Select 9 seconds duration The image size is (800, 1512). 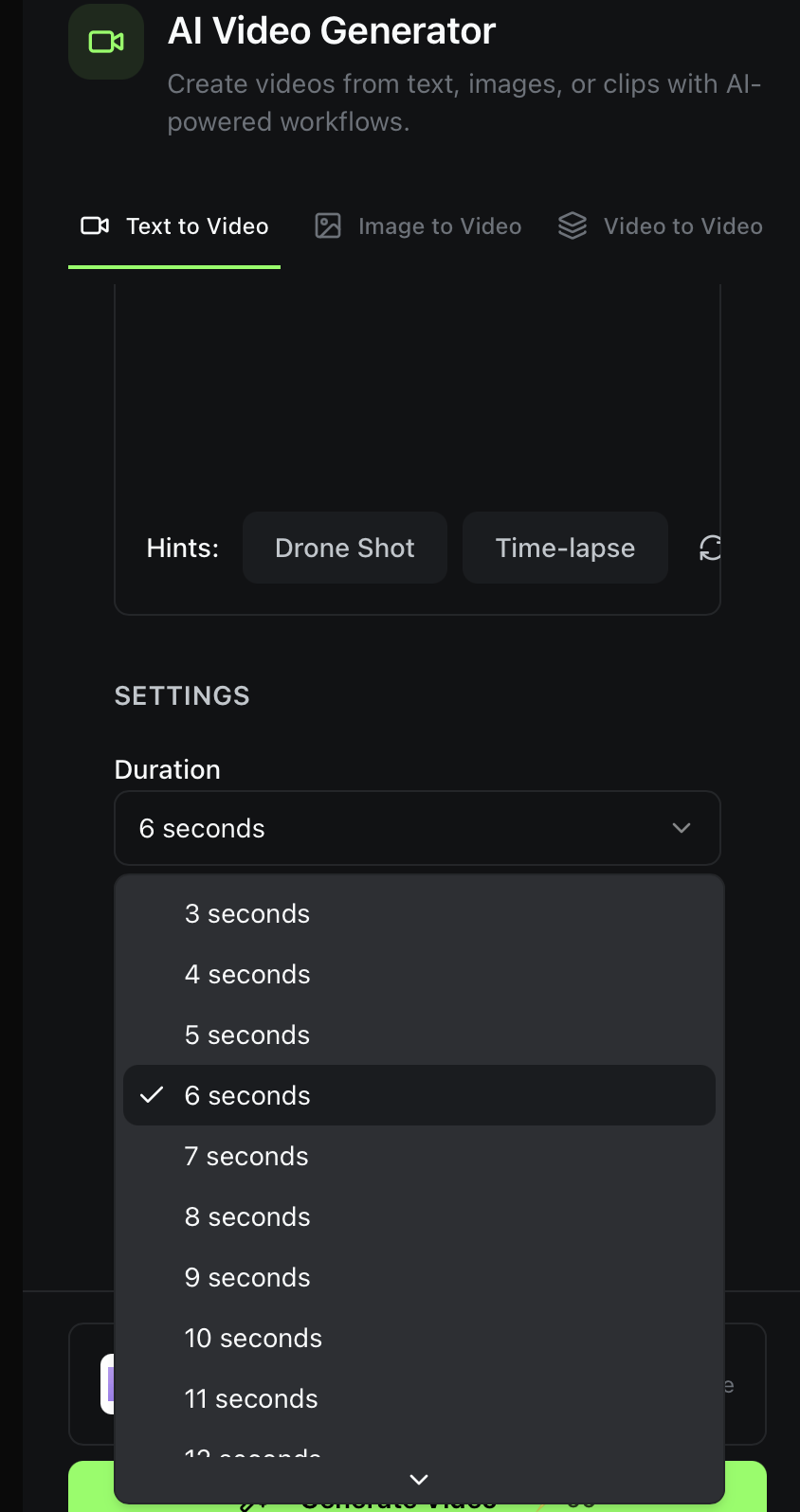[247, 1277]
